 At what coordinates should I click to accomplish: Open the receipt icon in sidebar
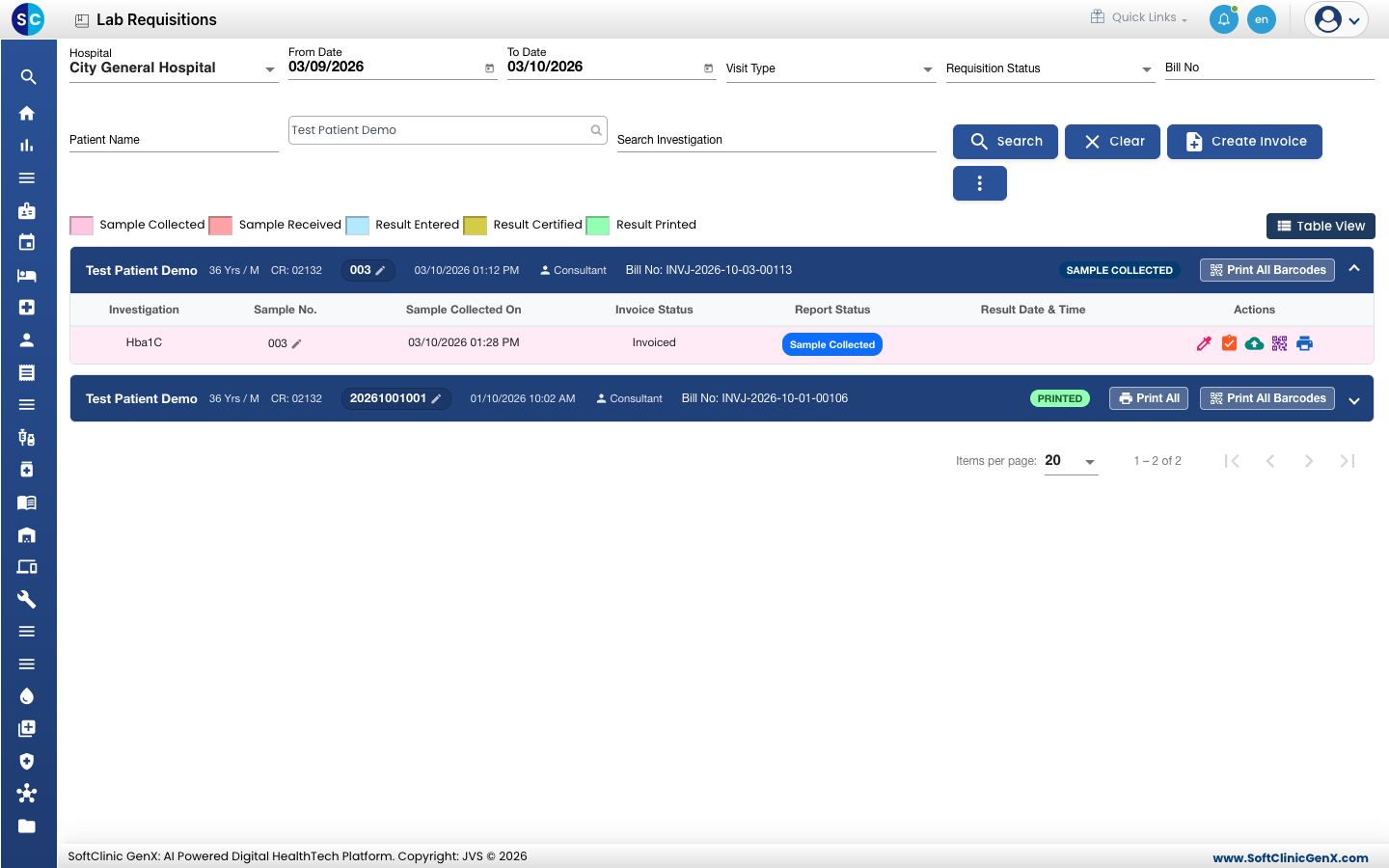point(27,372)
